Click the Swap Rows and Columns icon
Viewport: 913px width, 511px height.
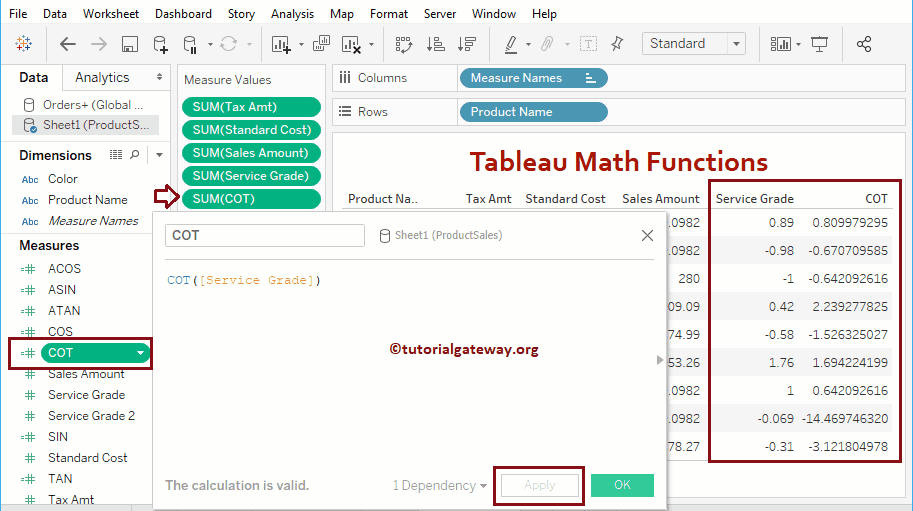(404, 44)
